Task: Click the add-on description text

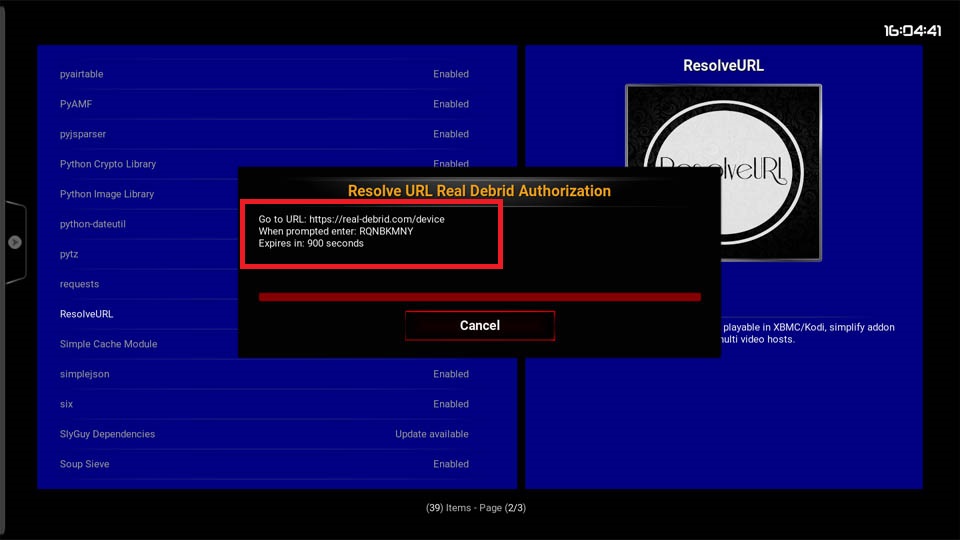Action: (808, 333)
